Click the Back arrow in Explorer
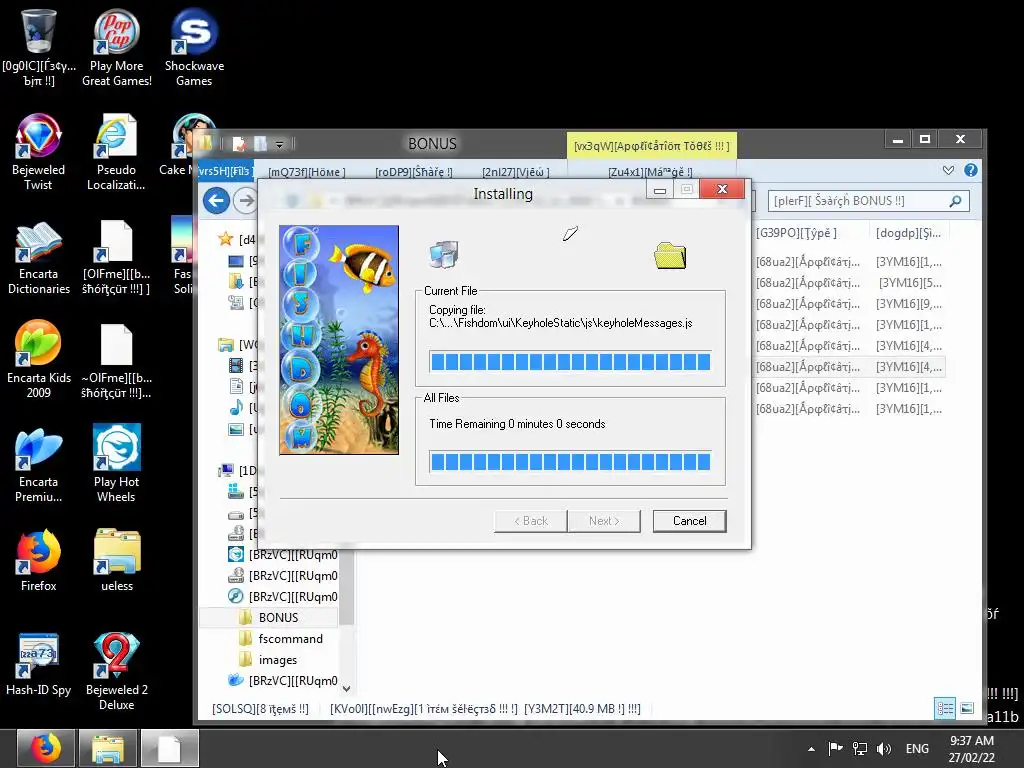This screenshot has width=1024, height=768. point(216,200)
